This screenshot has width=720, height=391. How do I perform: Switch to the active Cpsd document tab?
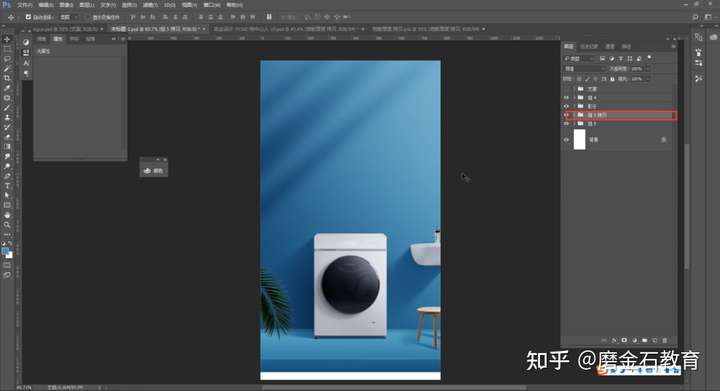tap(155, 29)
